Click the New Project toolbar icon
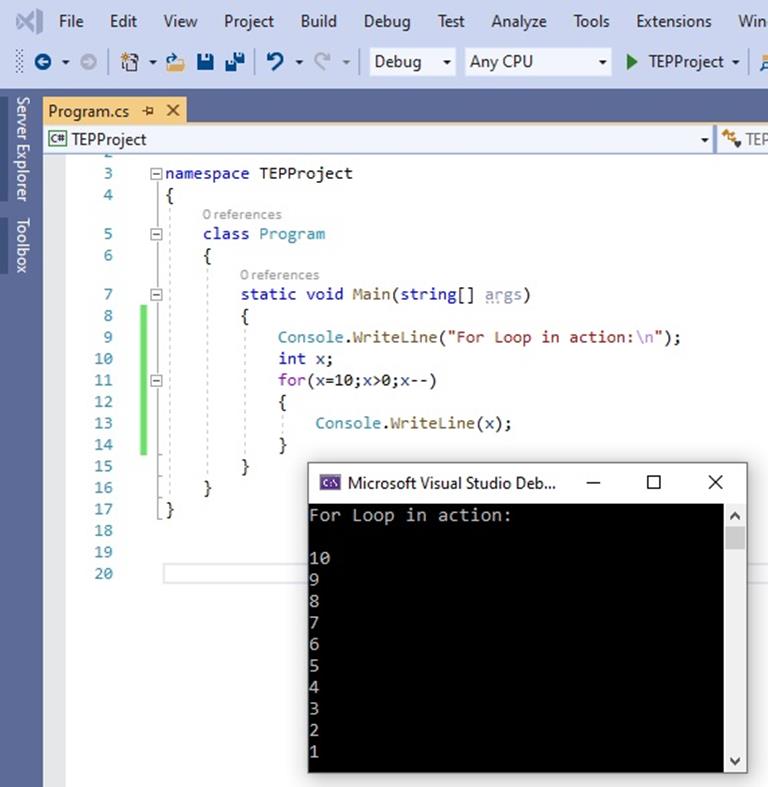Screen dimensions: 768x787 pos(129,62)
